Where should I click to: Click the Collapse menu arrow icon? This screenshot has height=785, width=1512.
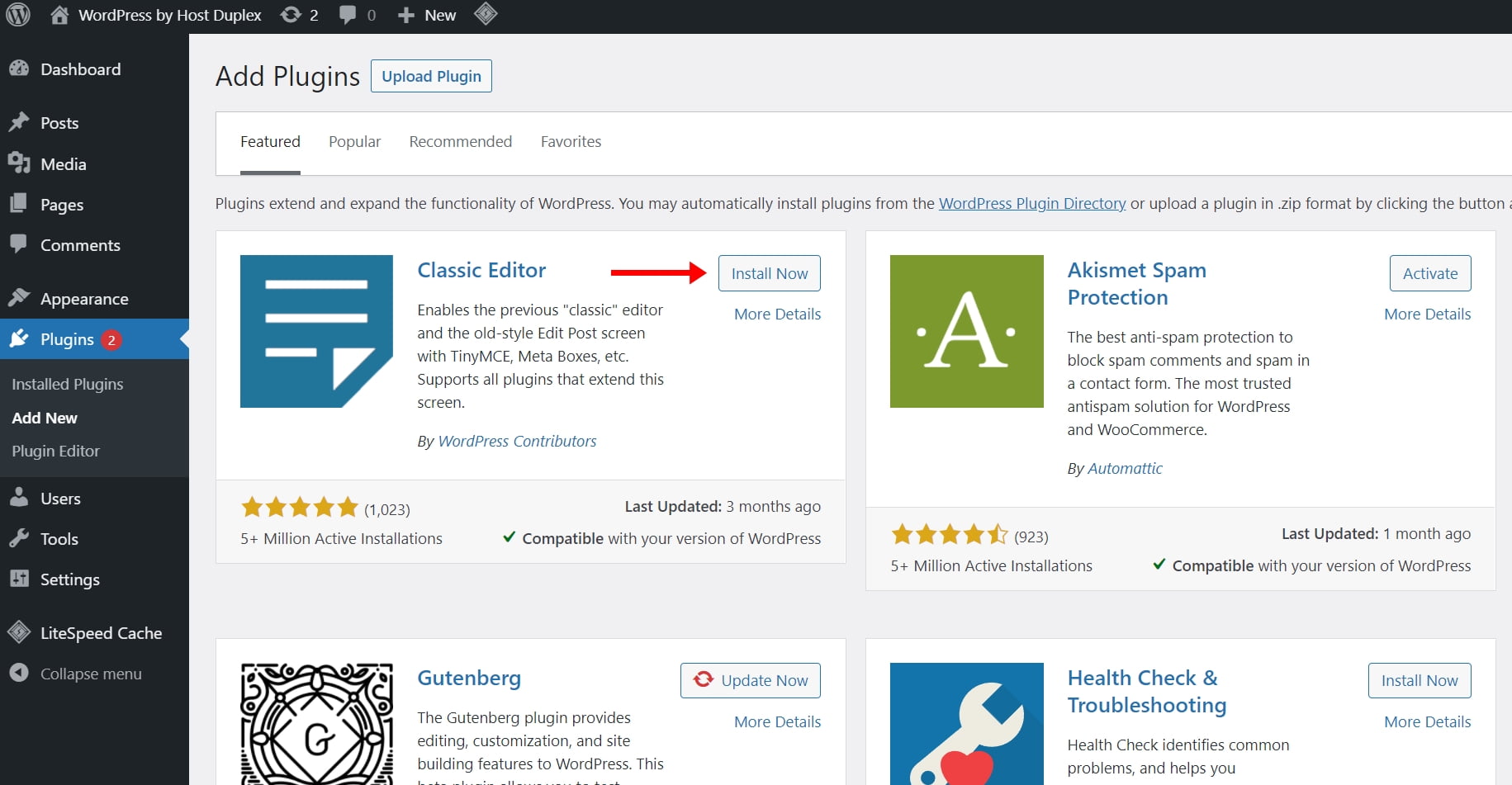pyautogui.click(x=19, y=673)
